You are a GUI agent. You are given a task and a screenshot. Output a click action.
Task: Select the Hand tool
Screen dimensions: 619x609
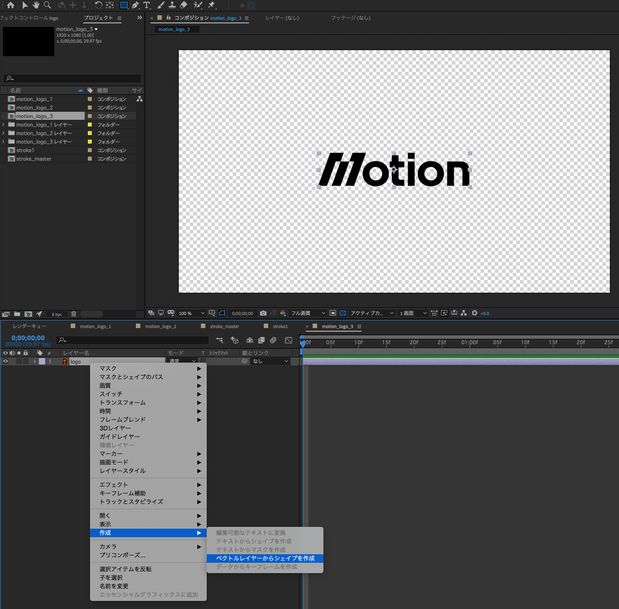36,5
